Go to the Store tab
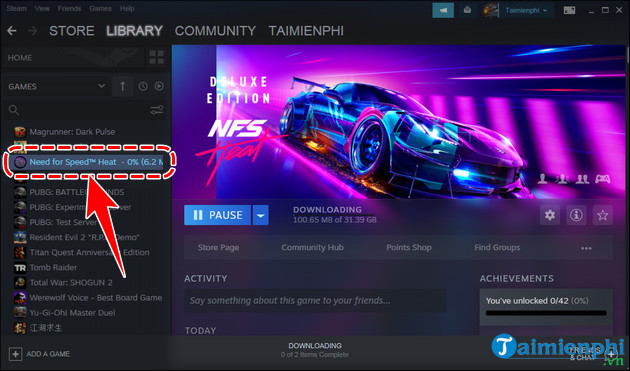The height and width of the screenshot is (371, 630). [72, 31]
